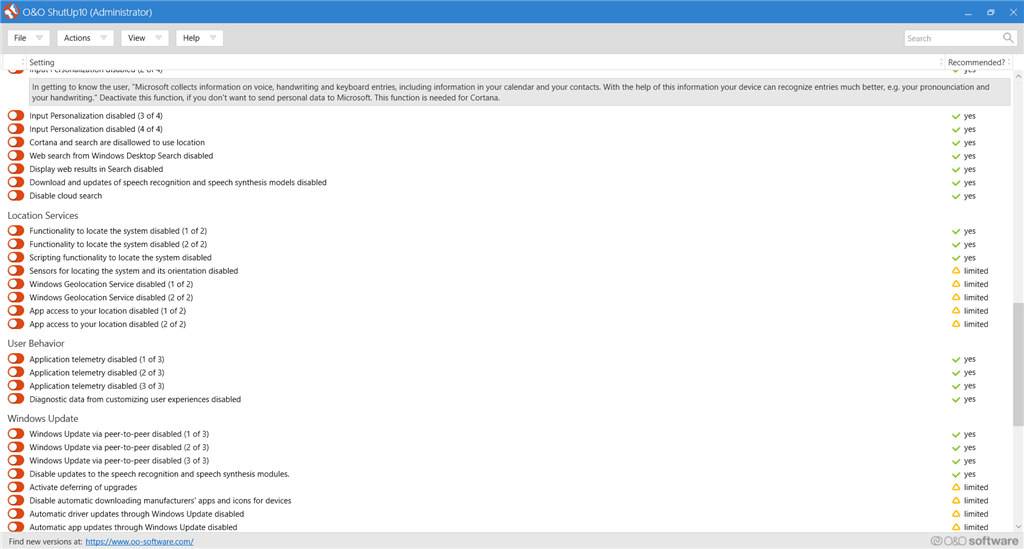Click warning icon for Automatic driver updates row

coord(956,514)
